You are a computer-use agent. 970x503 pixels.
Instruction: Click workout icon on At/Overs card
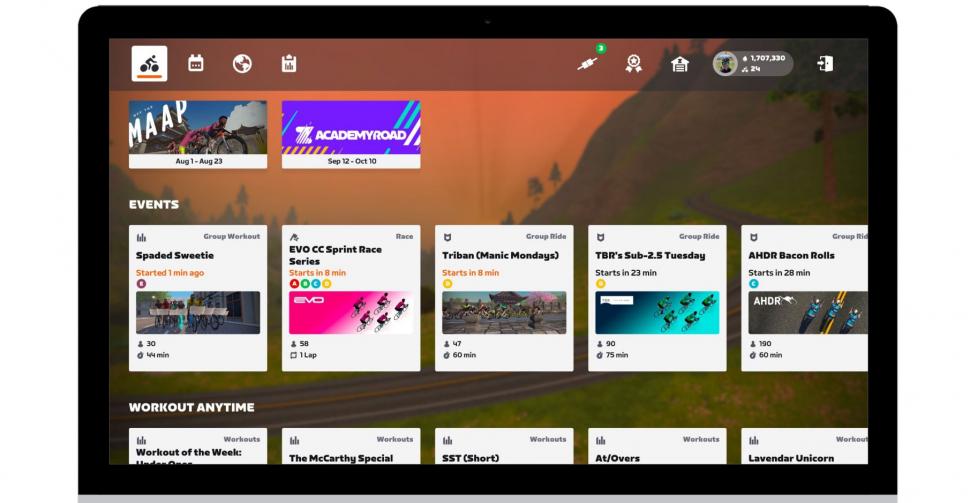tap(600, 441)
